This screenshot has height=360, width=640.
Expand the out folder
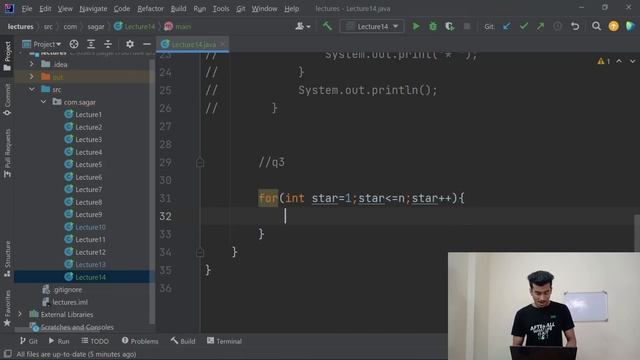pos(31,76)
